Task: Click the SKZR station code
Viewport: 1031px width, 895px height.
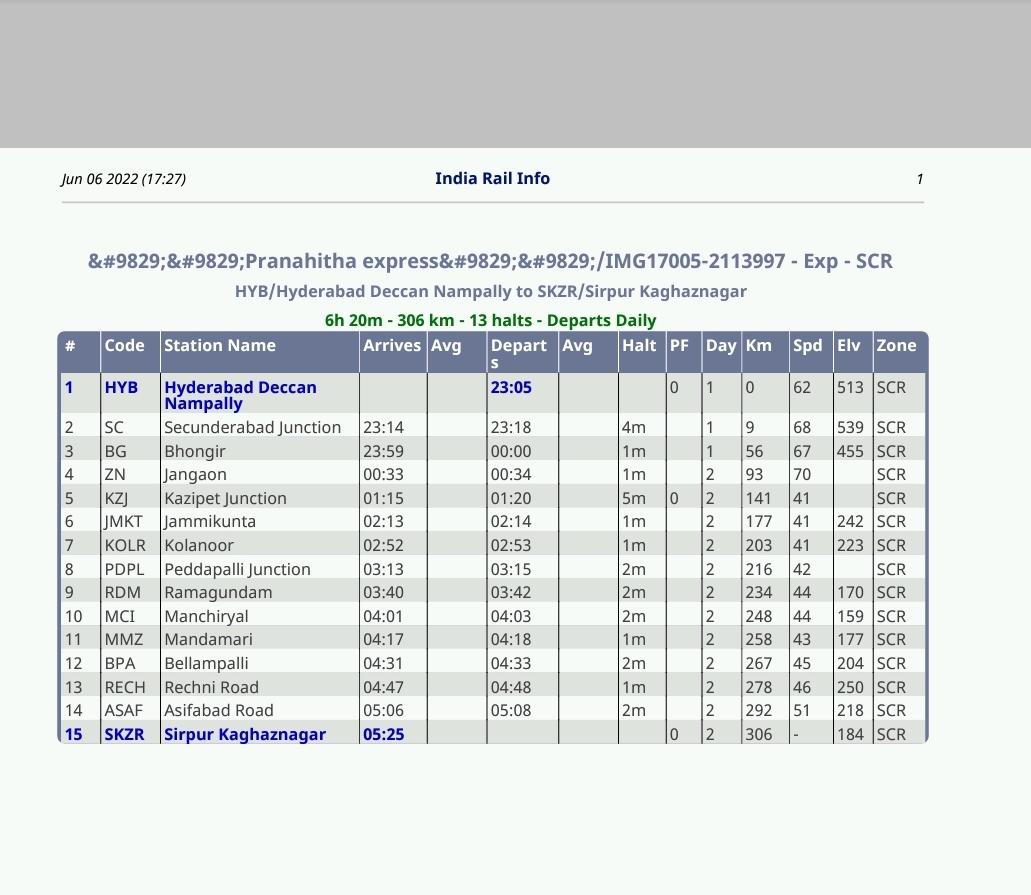Action: click(124, 735)
